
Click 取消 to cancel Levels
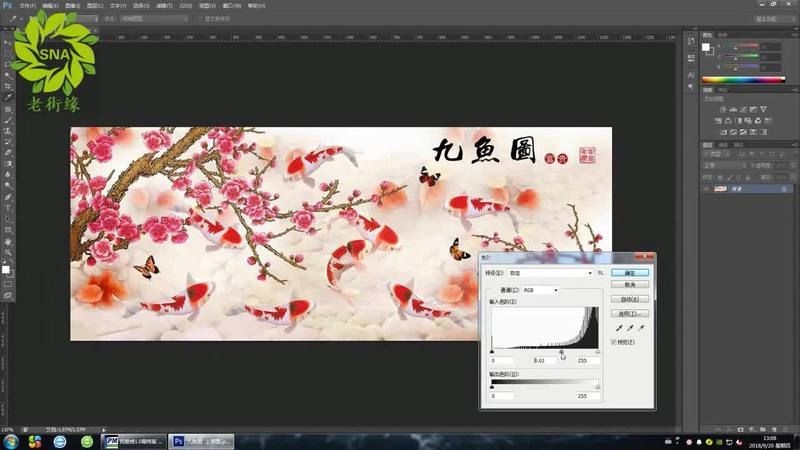coord(630,284)
